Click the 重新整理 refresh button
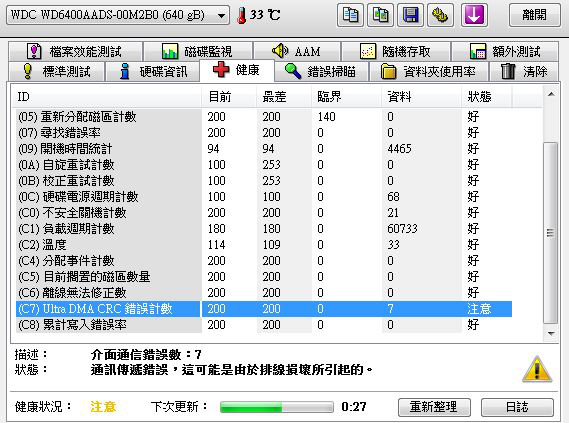Screen dimensions: 569x423 point(434,407)
